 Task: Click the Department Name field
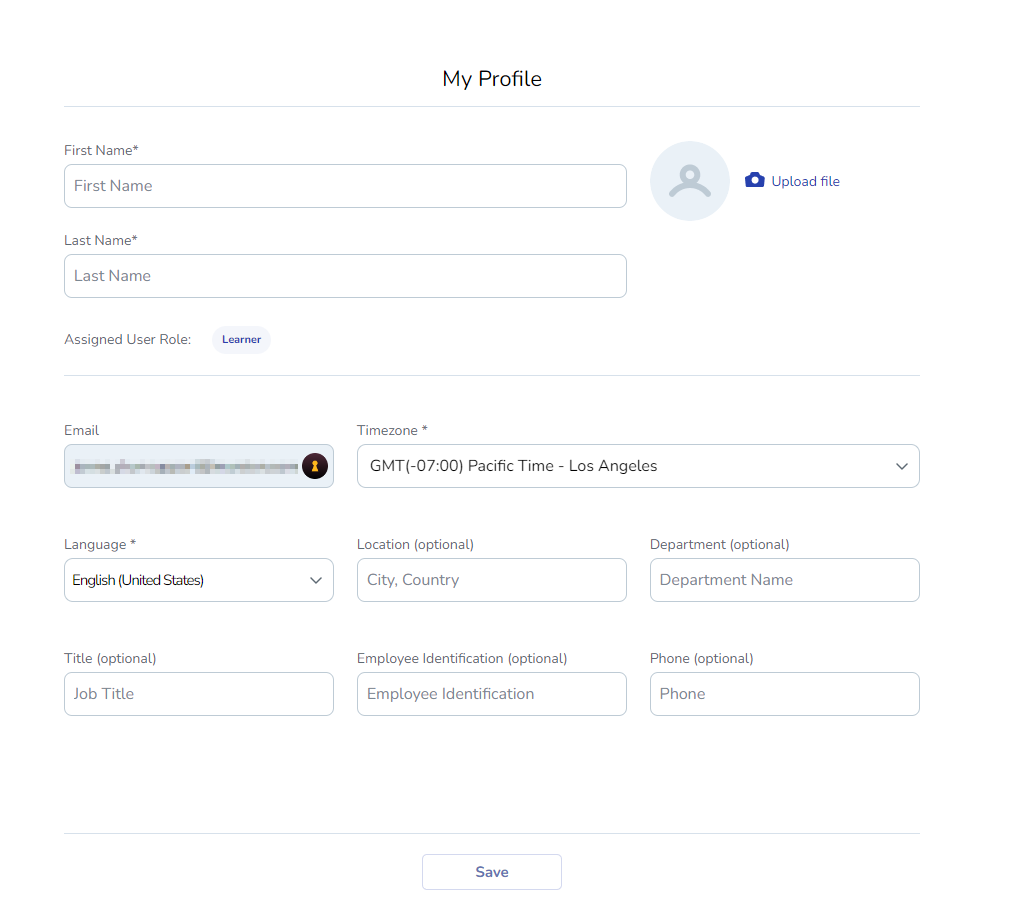[784, 580]
